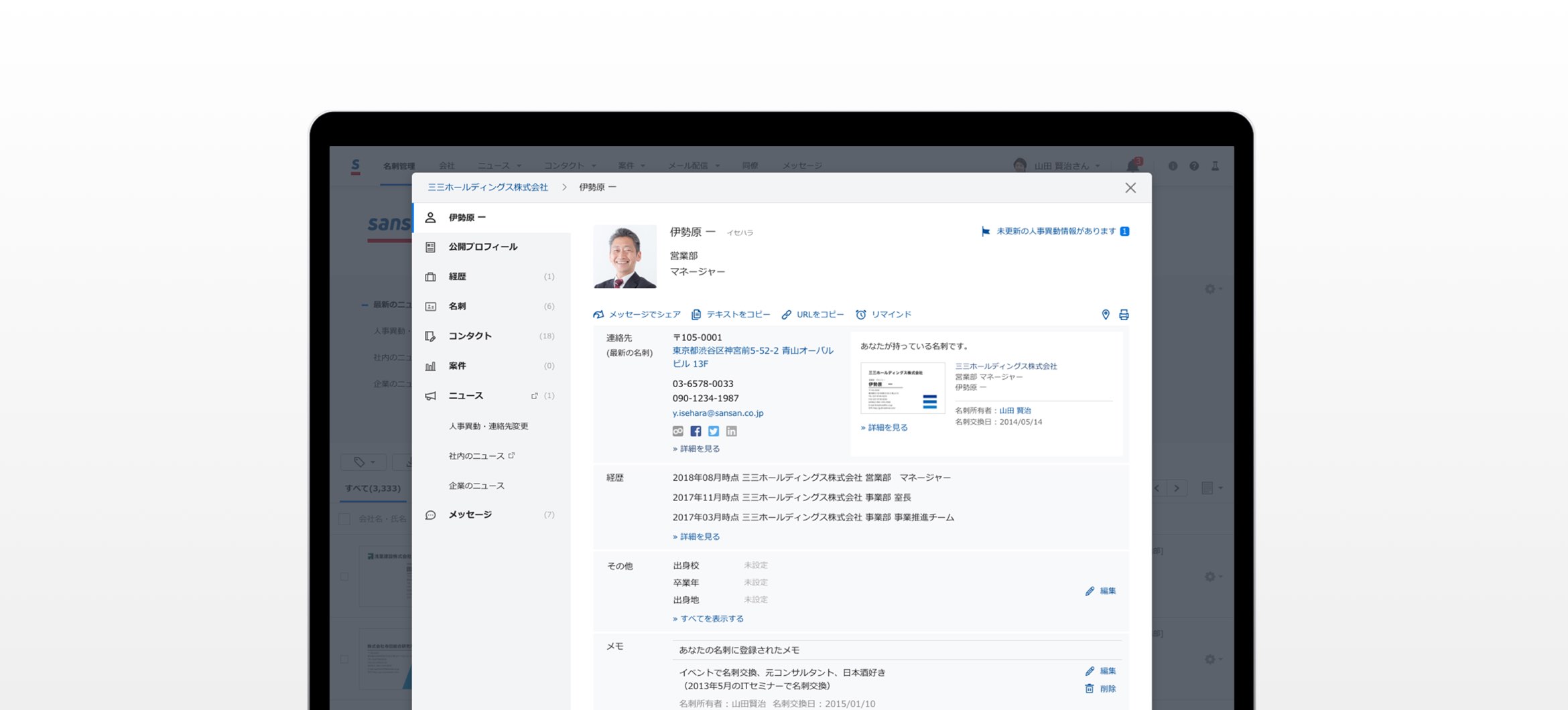Image resolution: width=1568 pixels, height=710 pixels.
Task: Toggle the select-all checkbox beside 会社名・氏名
Action: [344, 519]
